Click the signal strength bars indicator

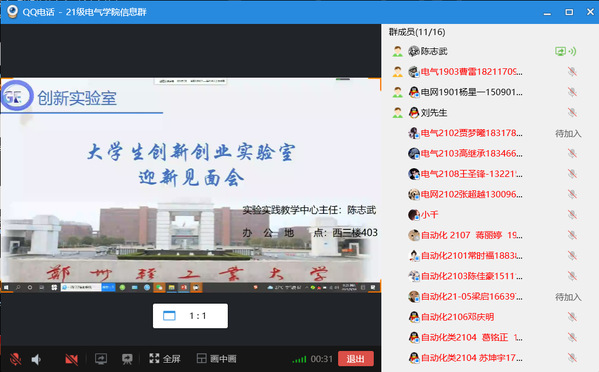coord(299,359)
